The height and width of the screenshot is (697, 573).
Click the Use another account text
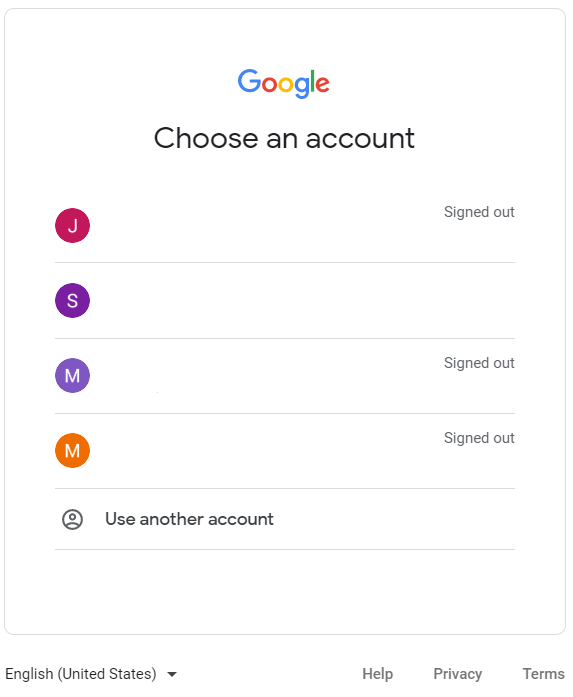189,519
